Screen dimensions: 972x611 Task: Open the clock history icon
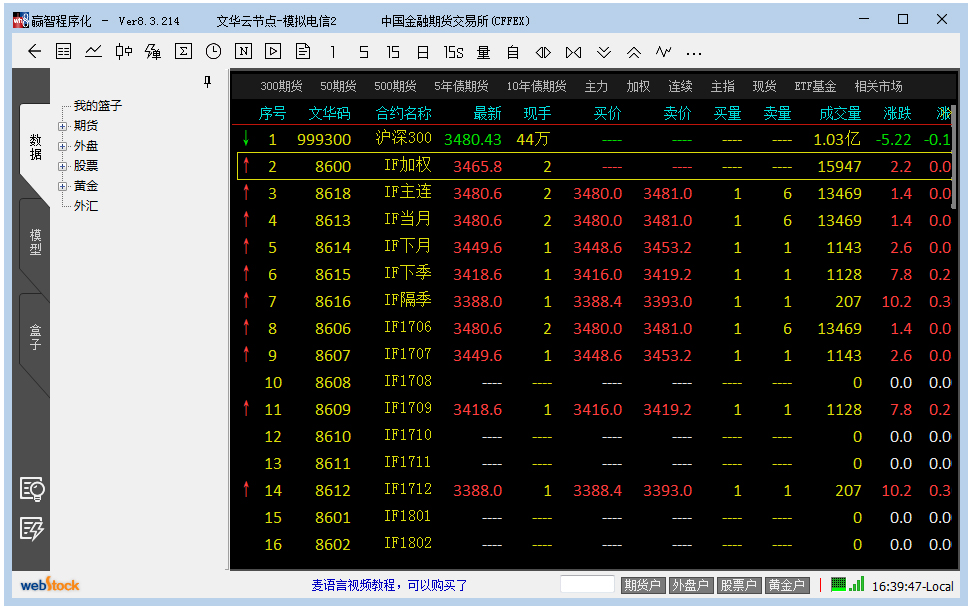click(213, 51)
